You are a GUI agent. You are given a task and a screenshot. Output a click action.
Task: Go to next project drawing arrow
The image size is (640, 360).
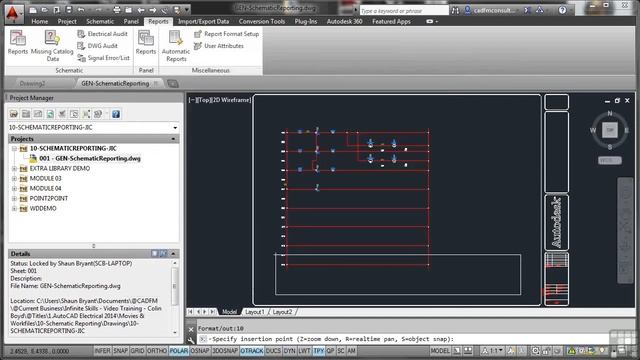[153, 9]
